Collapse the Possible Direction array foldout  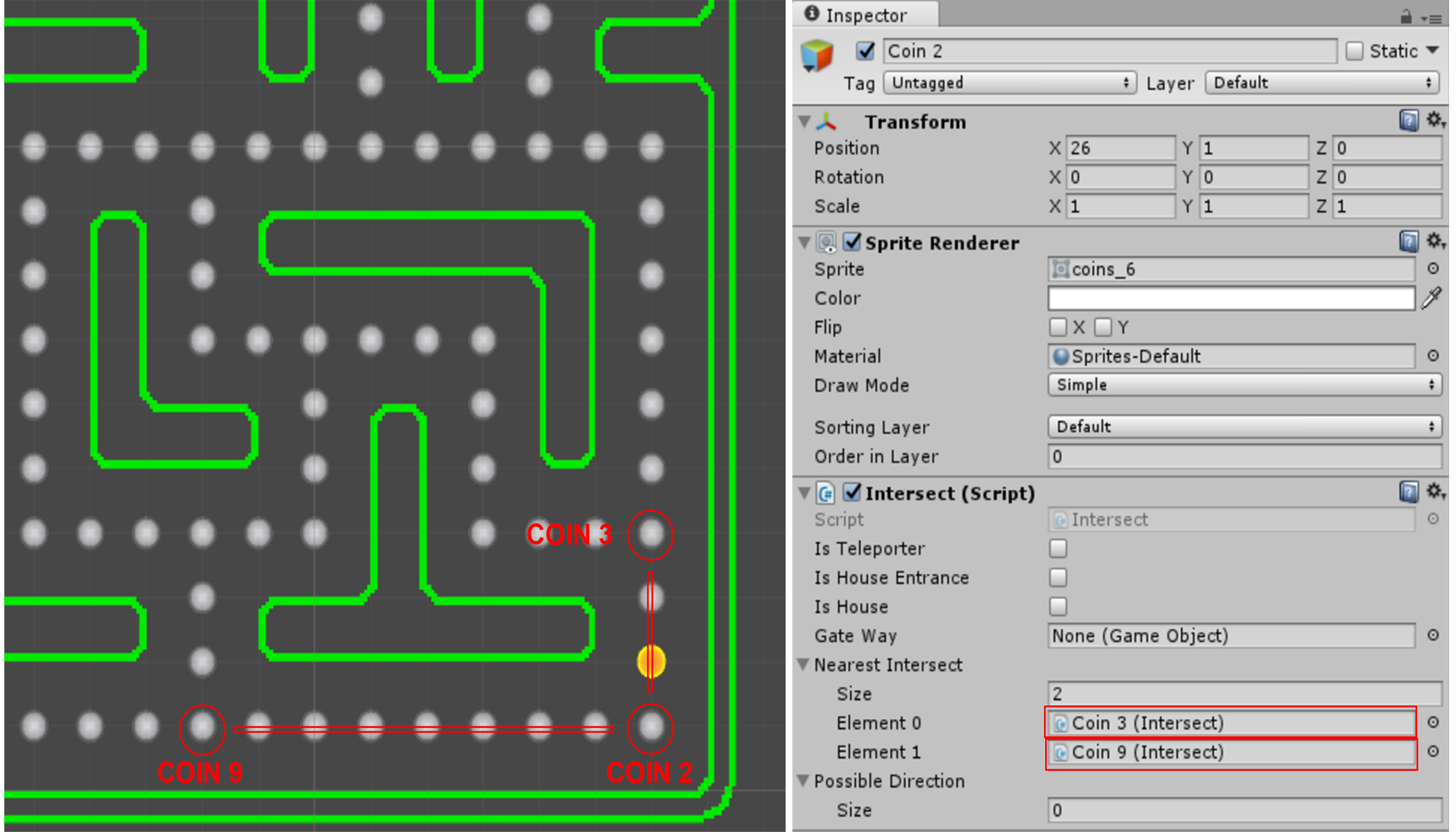coord(804,781)
